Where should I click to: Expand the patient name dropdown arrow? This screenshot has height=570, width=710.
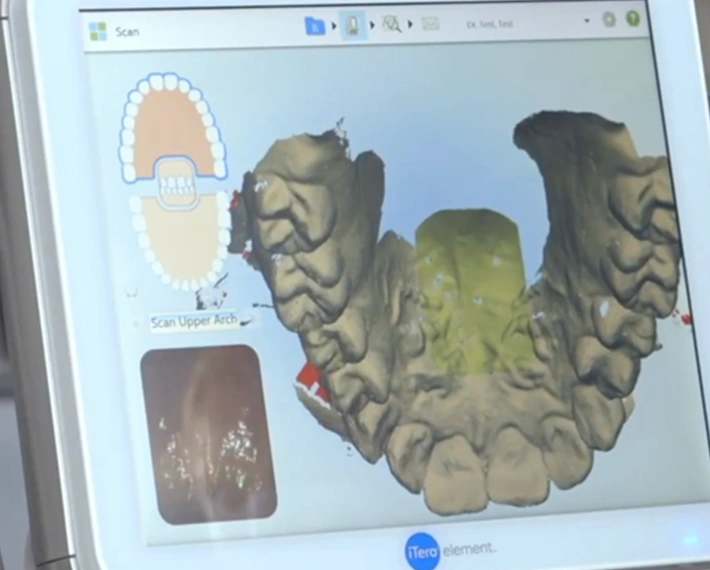(x=587, y=21)
